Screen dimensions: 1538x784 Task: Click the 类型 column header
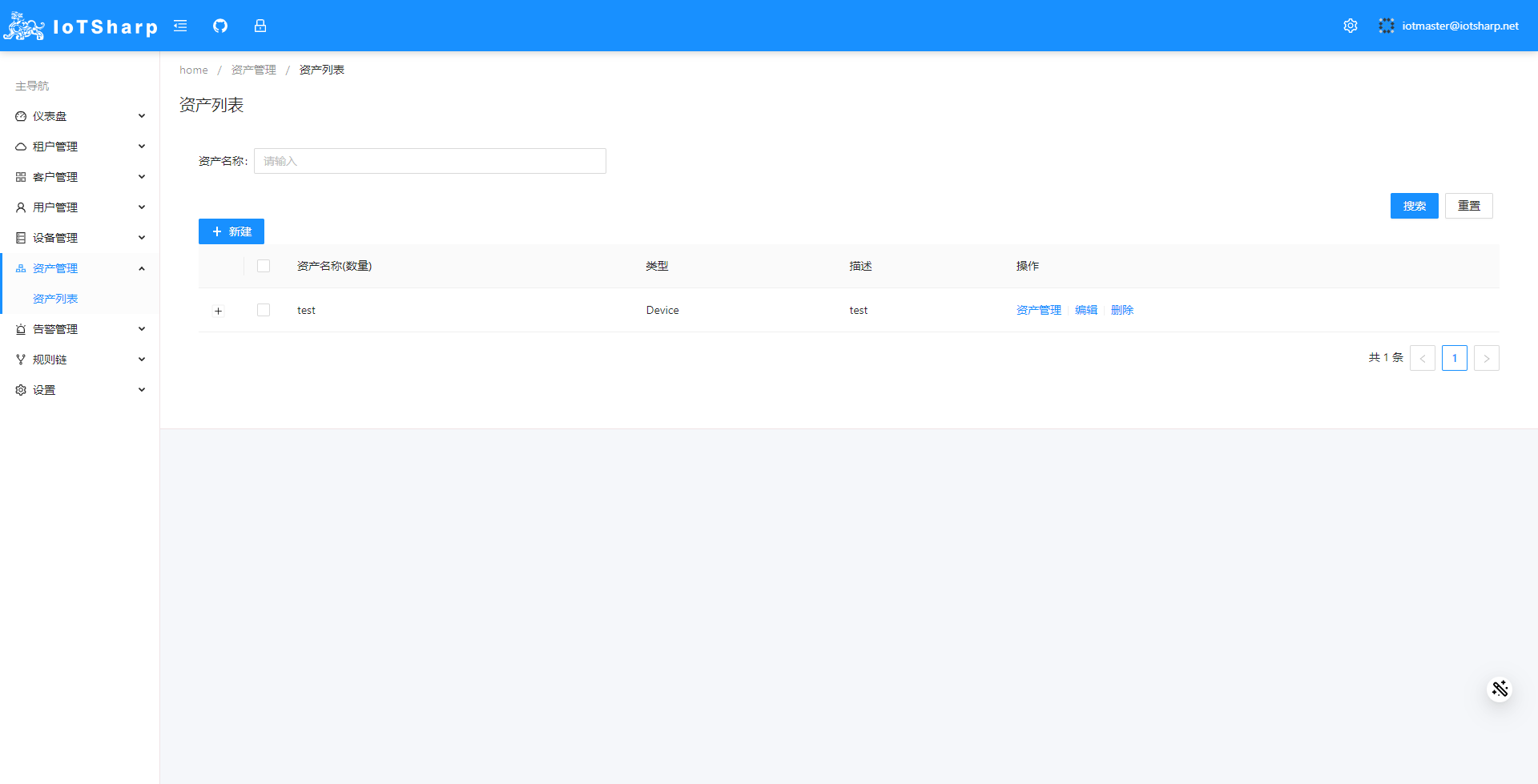[x=657, y=266]
